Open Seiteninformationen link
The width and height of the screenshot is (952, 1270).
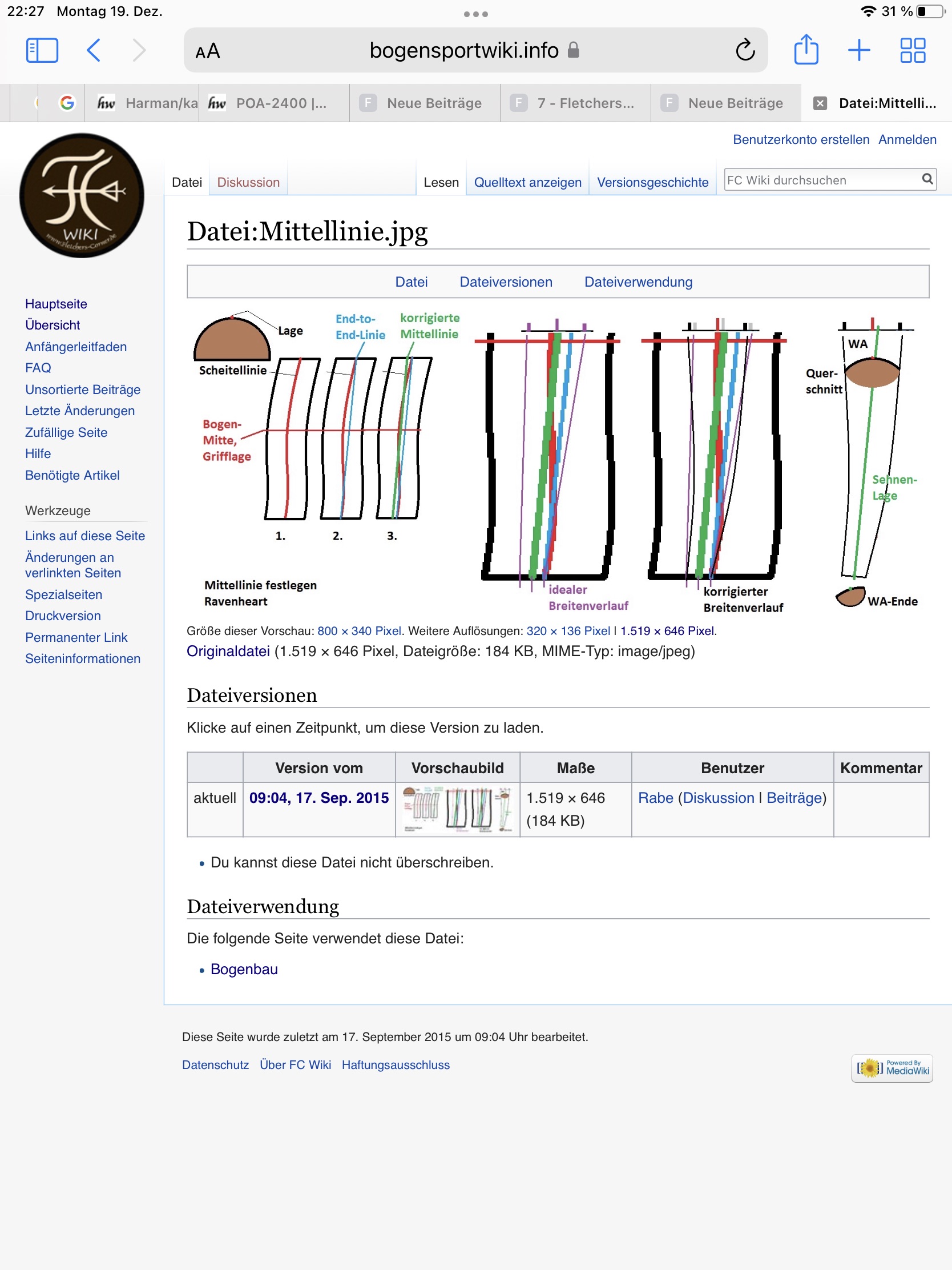[x=83, y=658]
